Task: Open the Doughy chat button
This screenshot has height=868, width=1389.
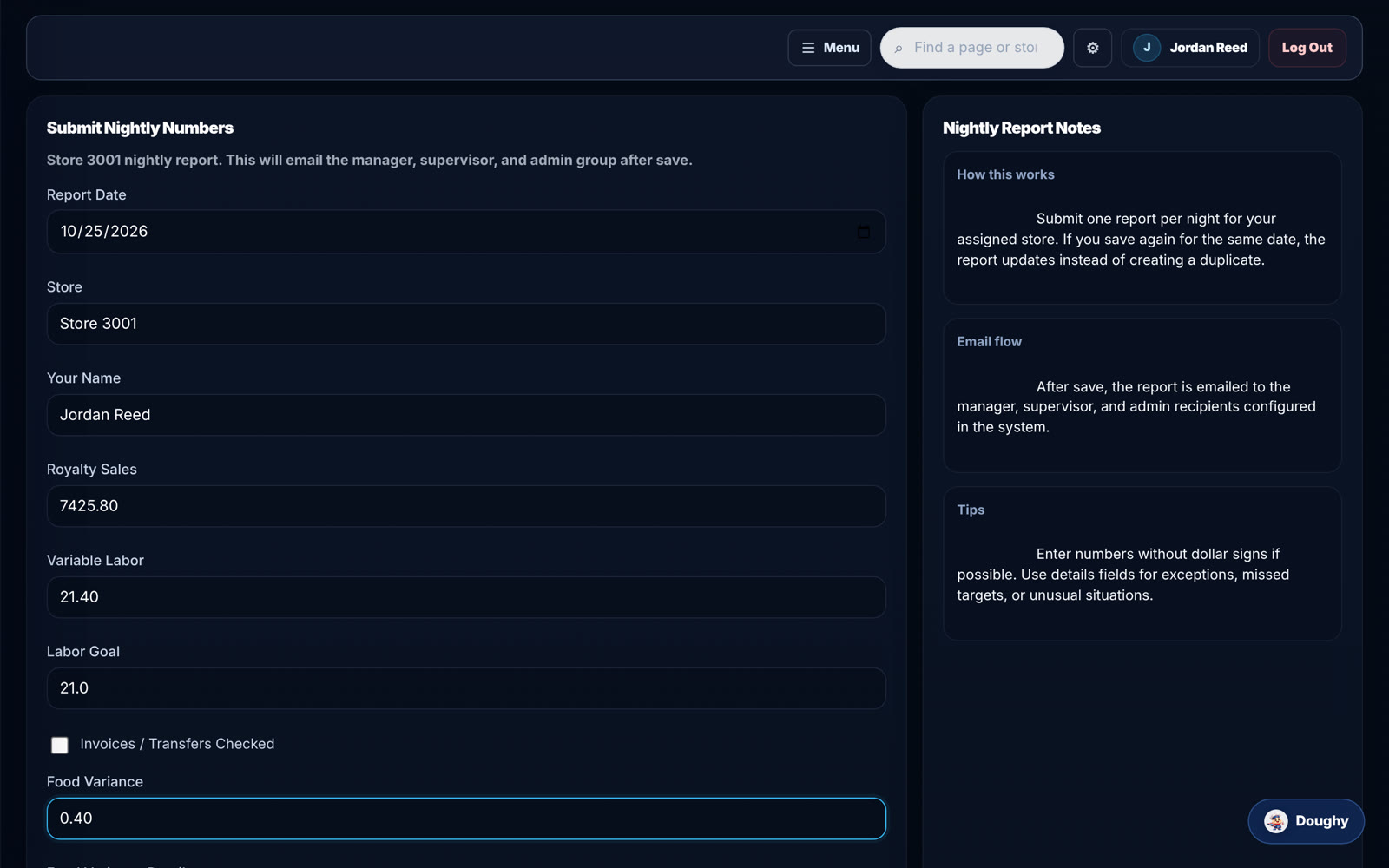Action: tap(1306, 821)
